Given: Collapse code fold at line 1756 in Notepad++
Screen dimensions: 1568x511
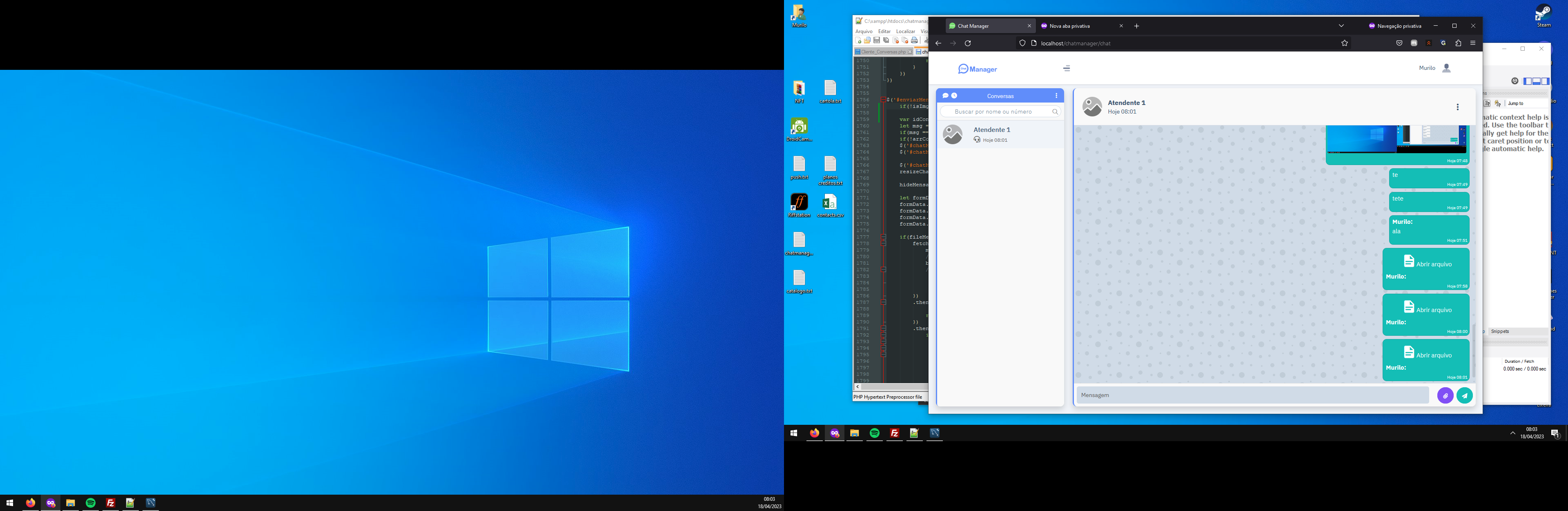Looking at the screenshot, I should 883,99.
